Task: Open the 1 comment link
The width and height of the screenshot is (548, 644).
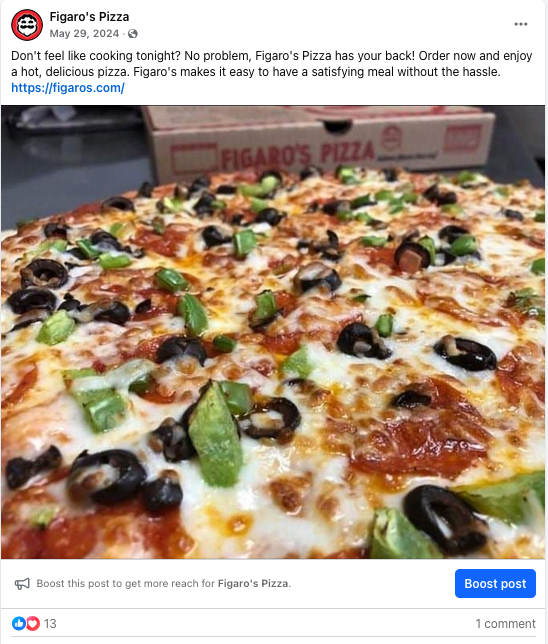Action: [x=505, y=623]
